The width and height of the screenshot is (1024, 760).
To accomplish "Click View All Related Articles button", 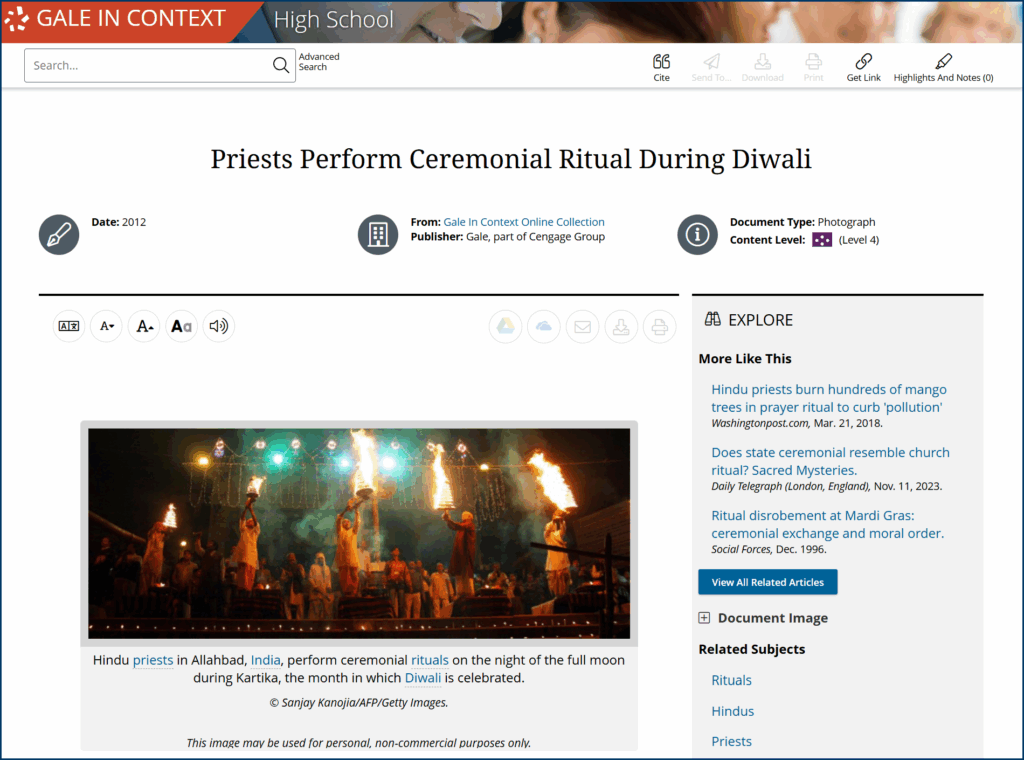I will 767,582.
